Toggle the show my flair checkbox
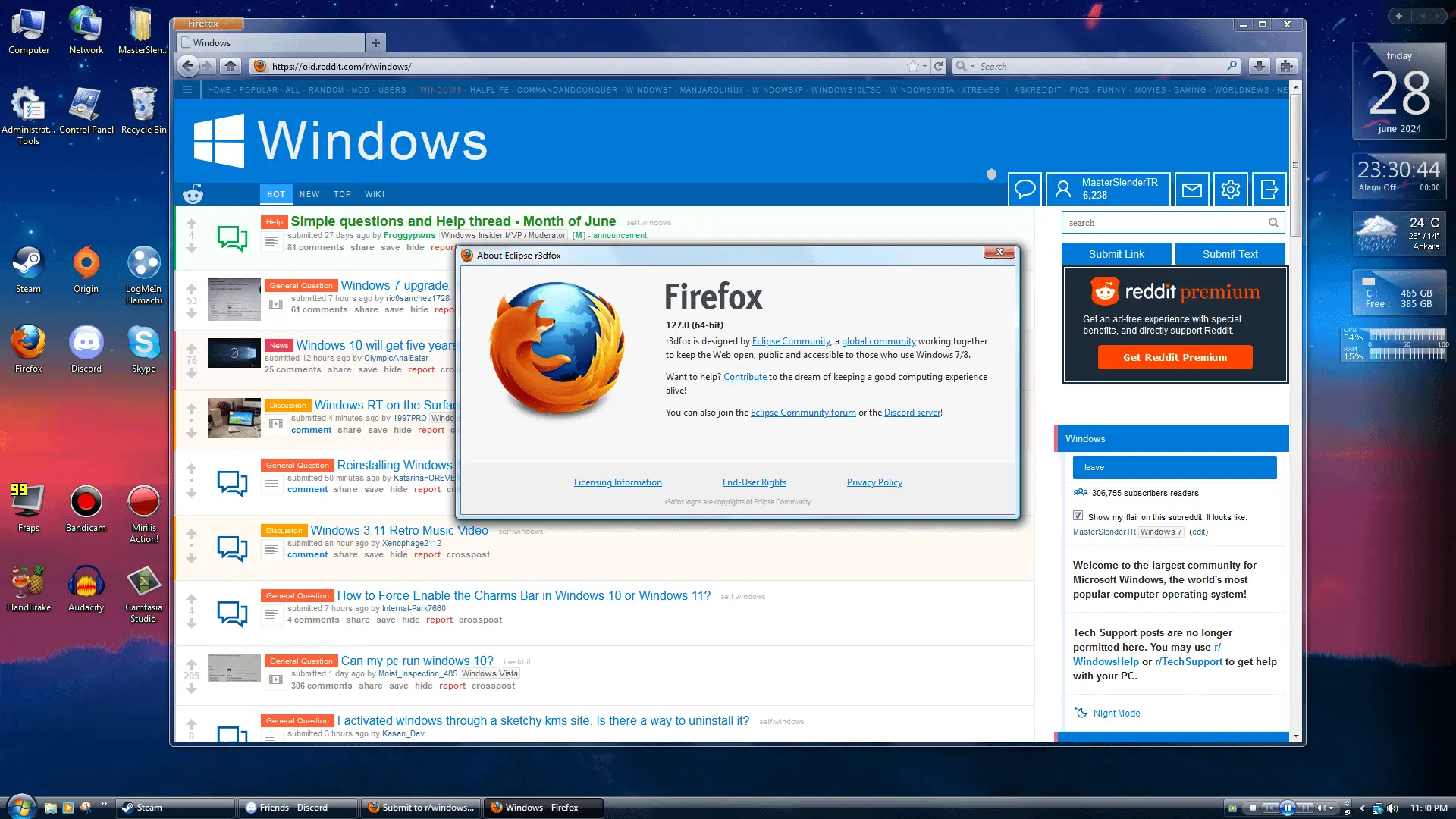 pos(1078,516)
